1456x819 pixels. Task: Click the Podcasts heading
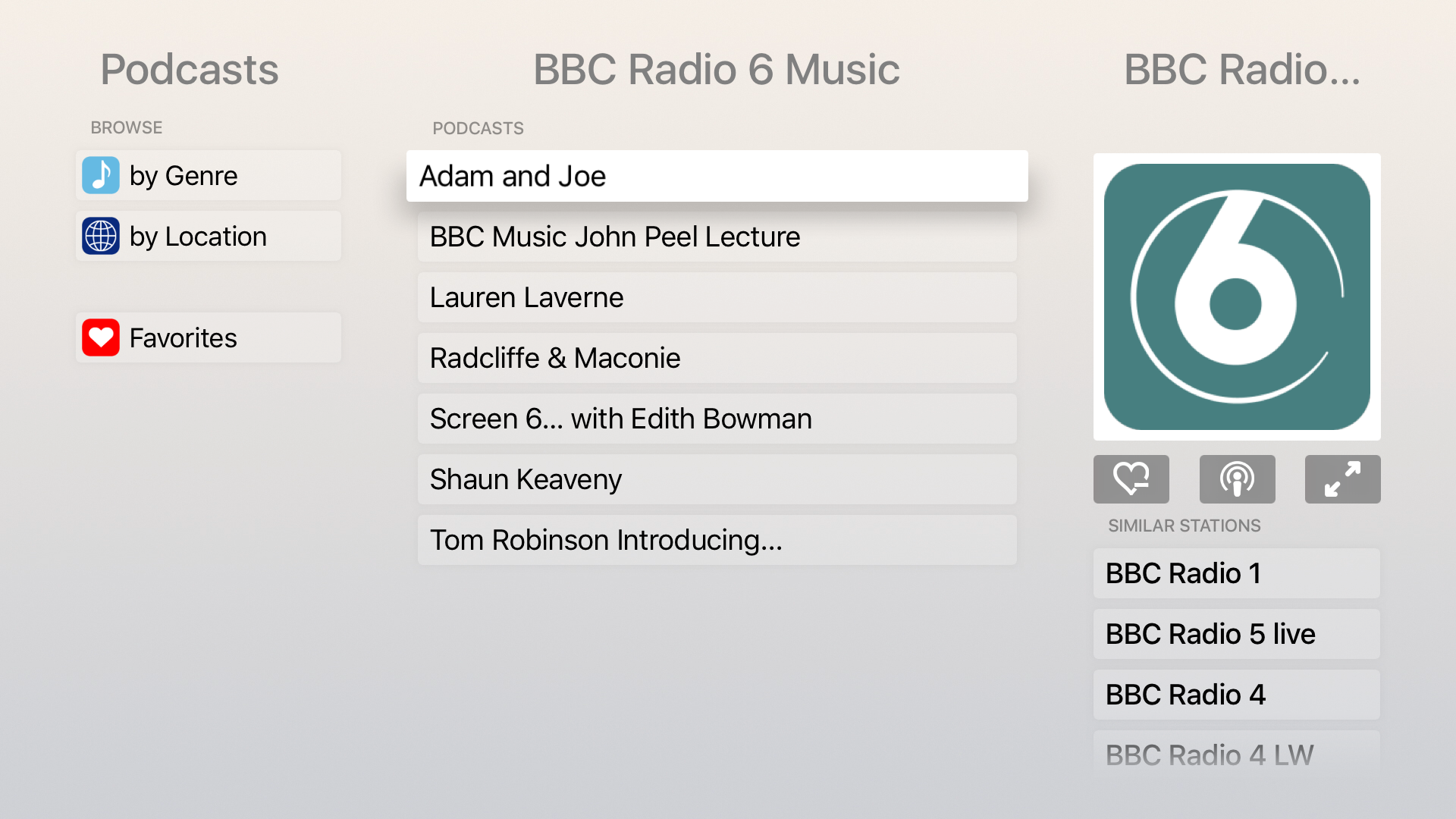tap(190, 70)
